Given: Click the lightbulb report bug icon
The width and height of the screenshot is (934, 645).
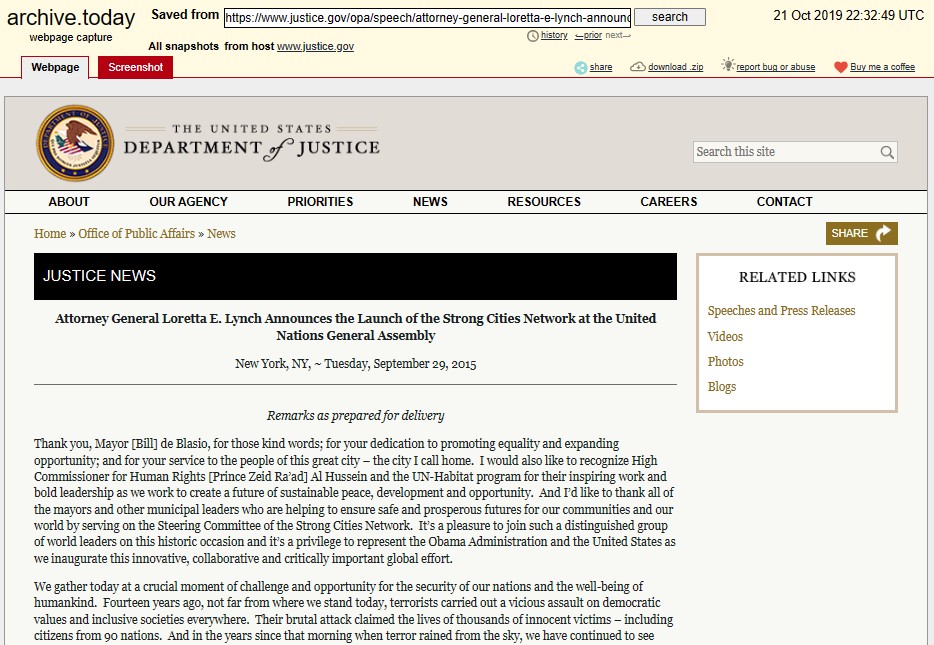Looking at the screenshot, I should click(x=728, y=65).
